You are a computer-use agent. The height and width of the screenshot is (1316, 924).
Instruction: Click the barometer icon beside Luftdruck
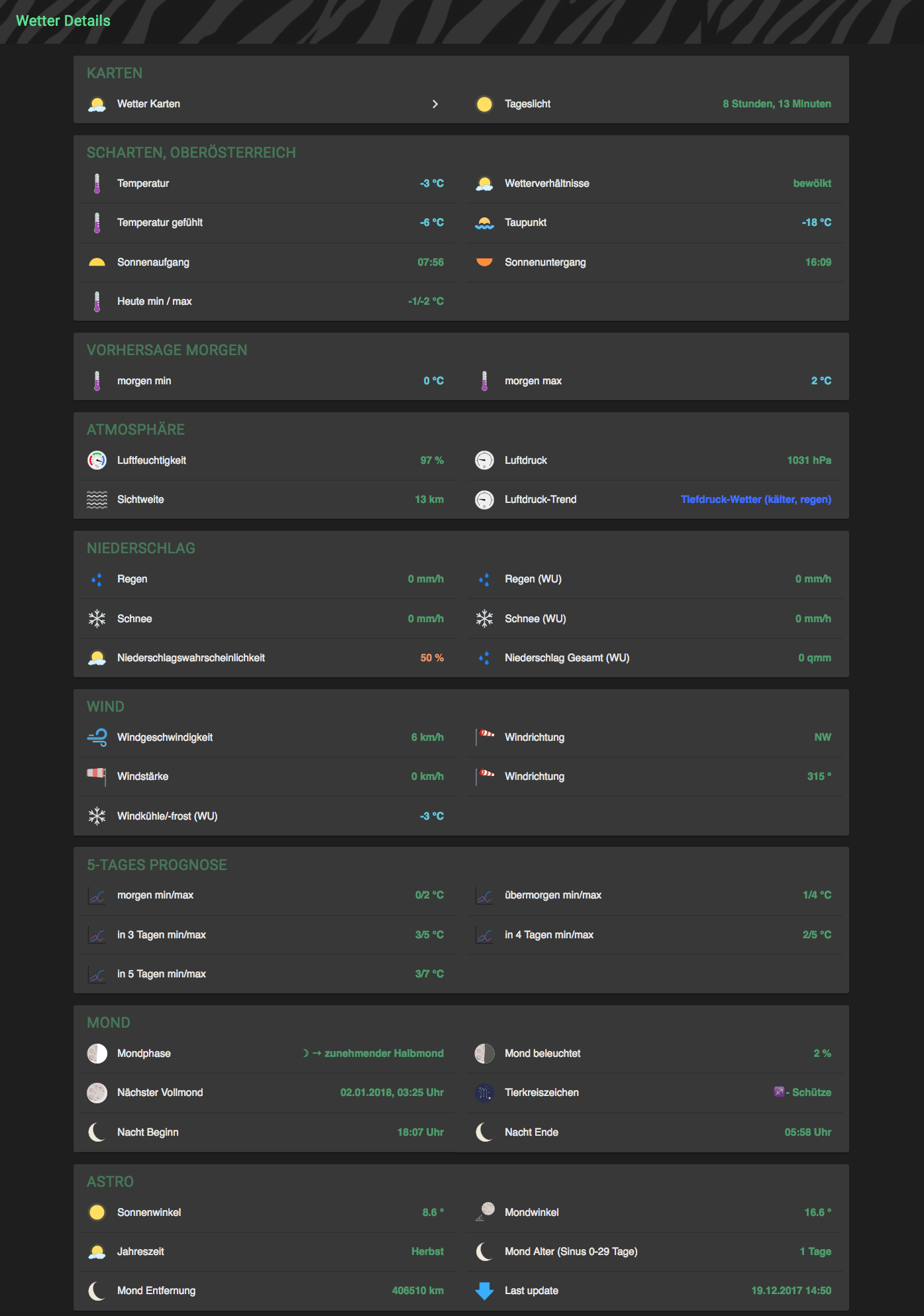pos(484,460)
